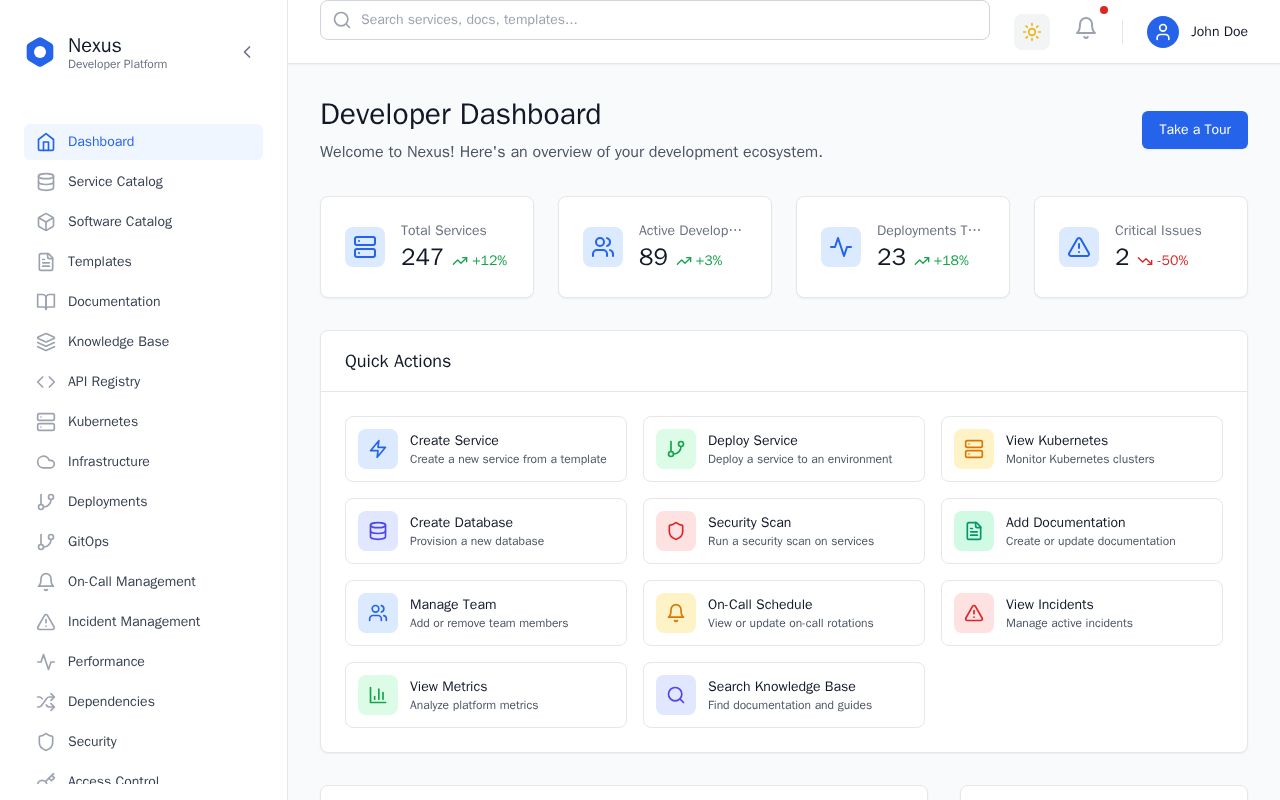Click the Deployments Today activity icon

pos(841,247)
